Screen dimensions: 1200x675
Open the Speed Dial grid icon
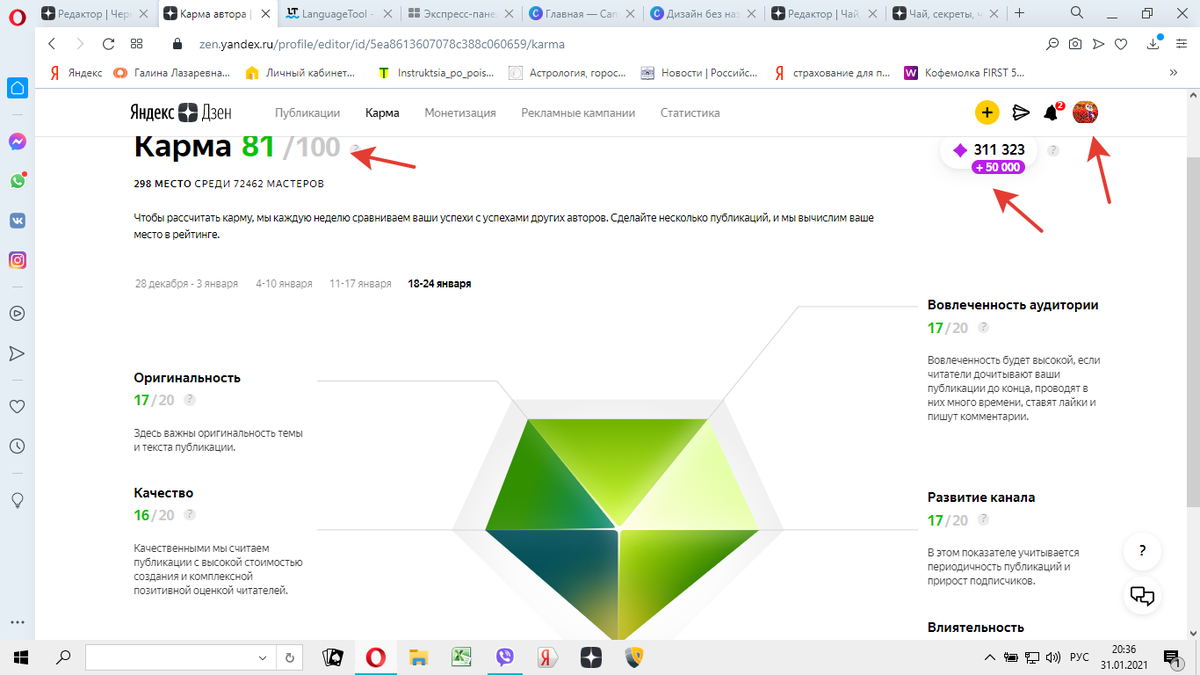tap(136, 44)
